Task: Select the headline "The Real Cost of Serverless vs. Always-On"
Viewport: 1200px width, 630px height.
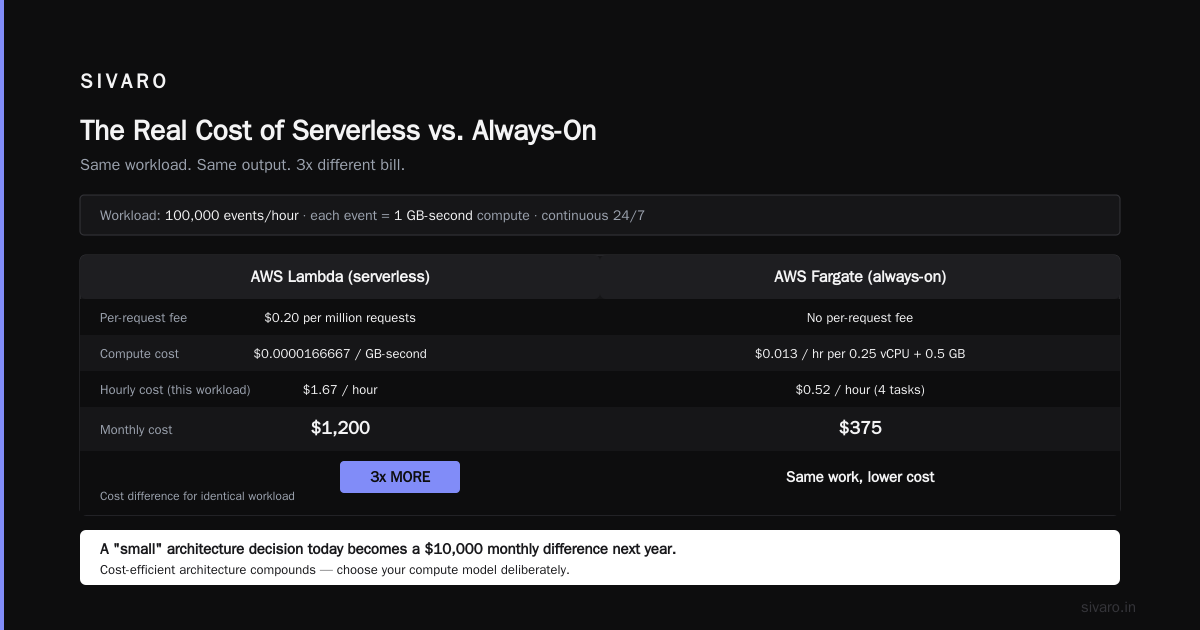Action: pyautogui.click(x=338, y=131)
